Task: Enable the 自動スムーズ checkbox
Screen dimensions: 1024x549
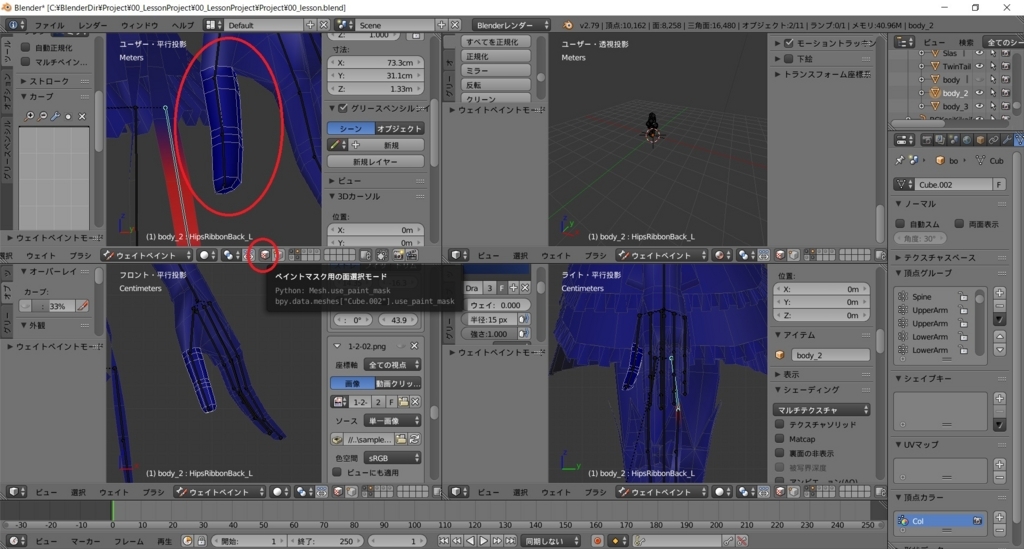Action: [900, 224]
